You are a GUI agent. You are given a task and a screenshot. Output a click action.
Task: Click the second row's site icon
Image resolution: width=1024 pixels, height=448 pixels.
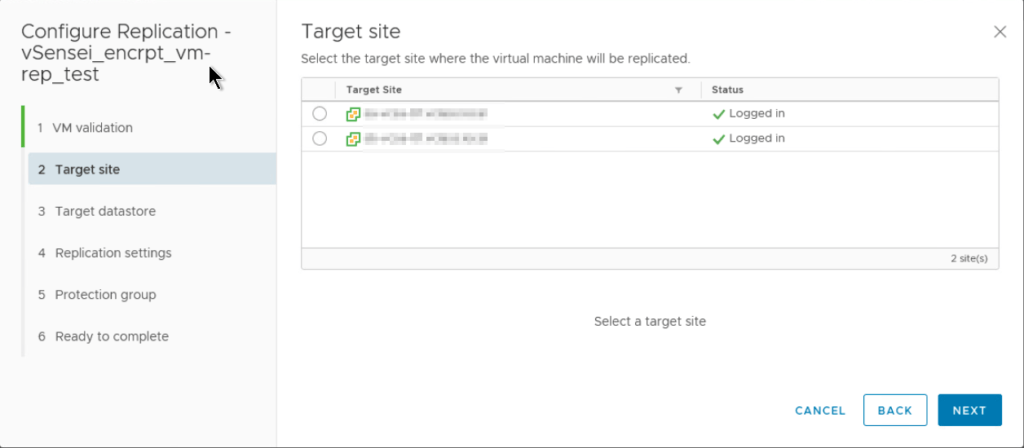pyautogui.click(x=353, y=139)
